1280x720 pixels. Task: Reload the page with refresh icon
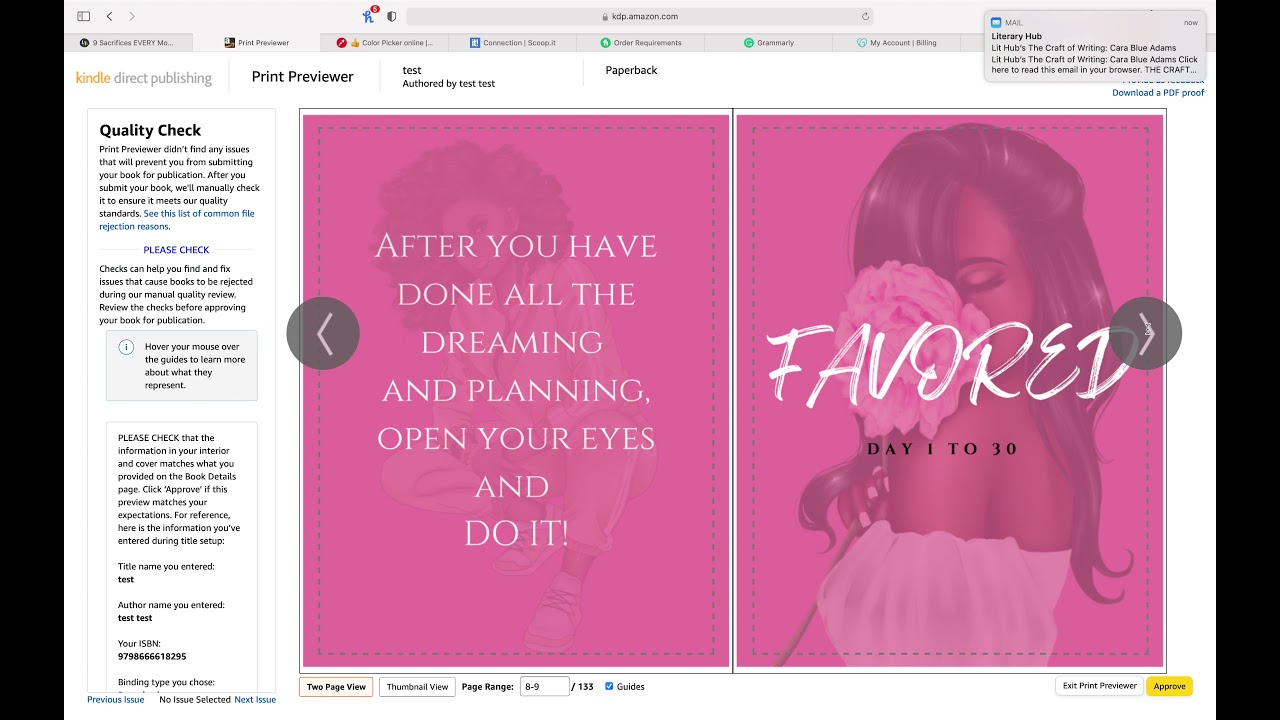[x=865, y=16]
